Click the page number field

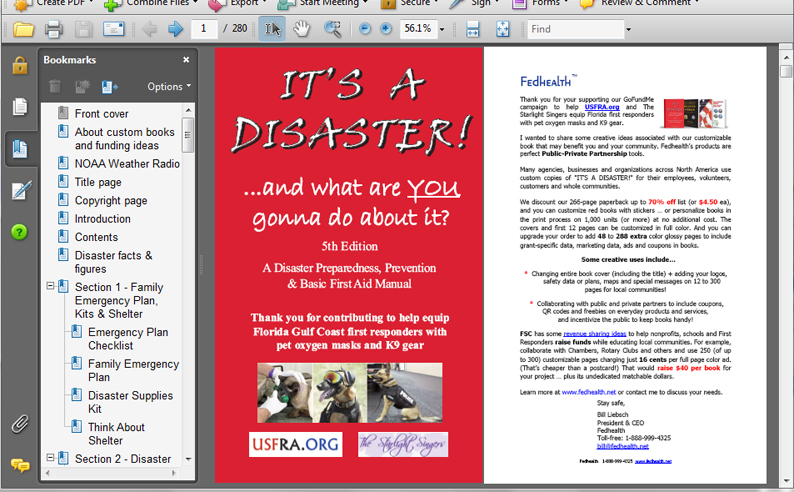pos(204,29)
